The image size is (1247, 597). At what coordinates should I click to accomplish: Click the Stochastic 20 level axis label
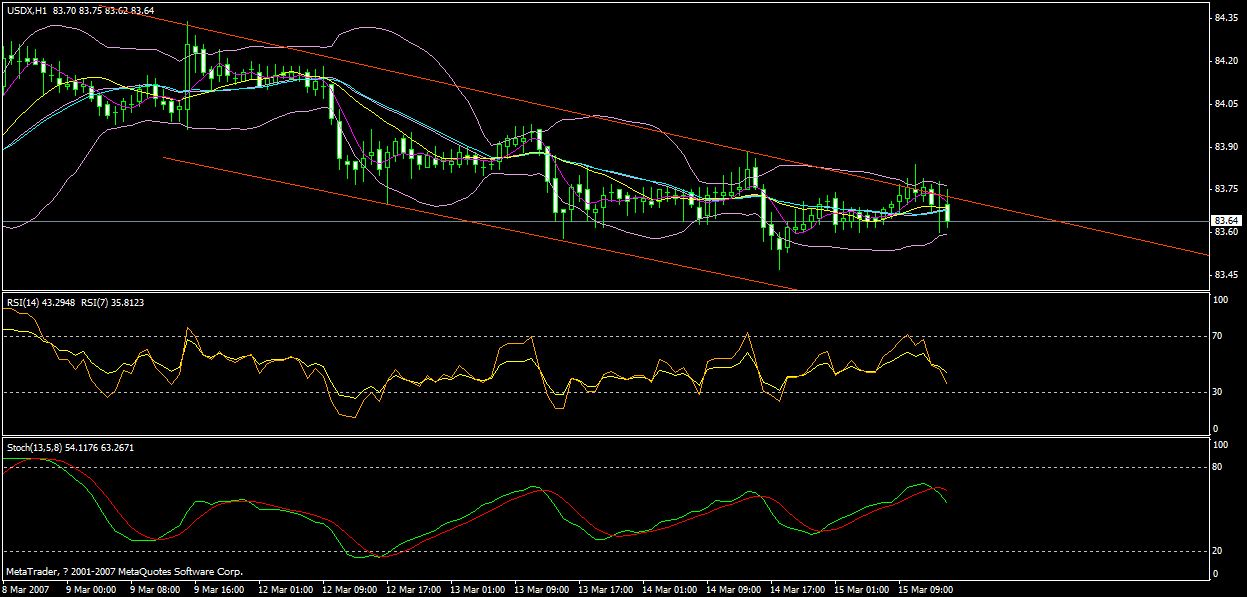click(x=1218, y=551)
